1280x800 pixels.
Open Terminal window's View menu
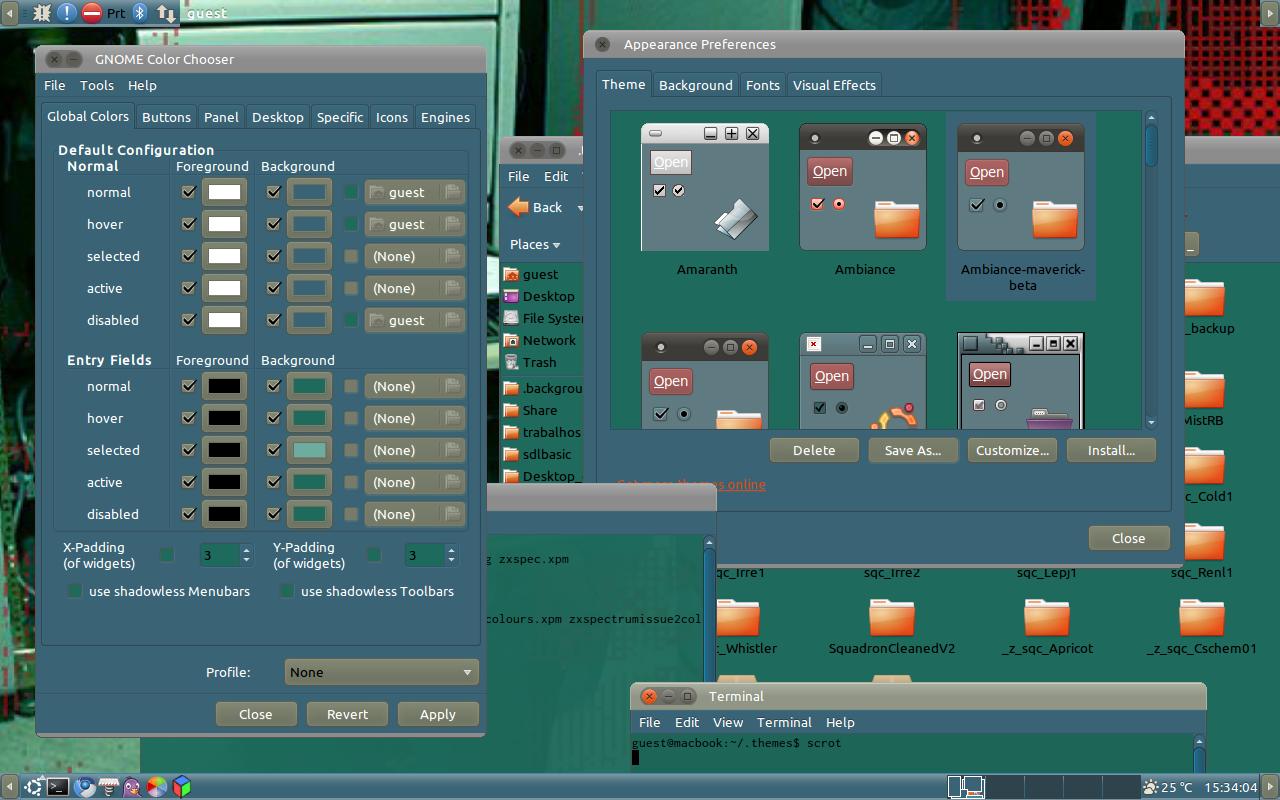(728, 722)
